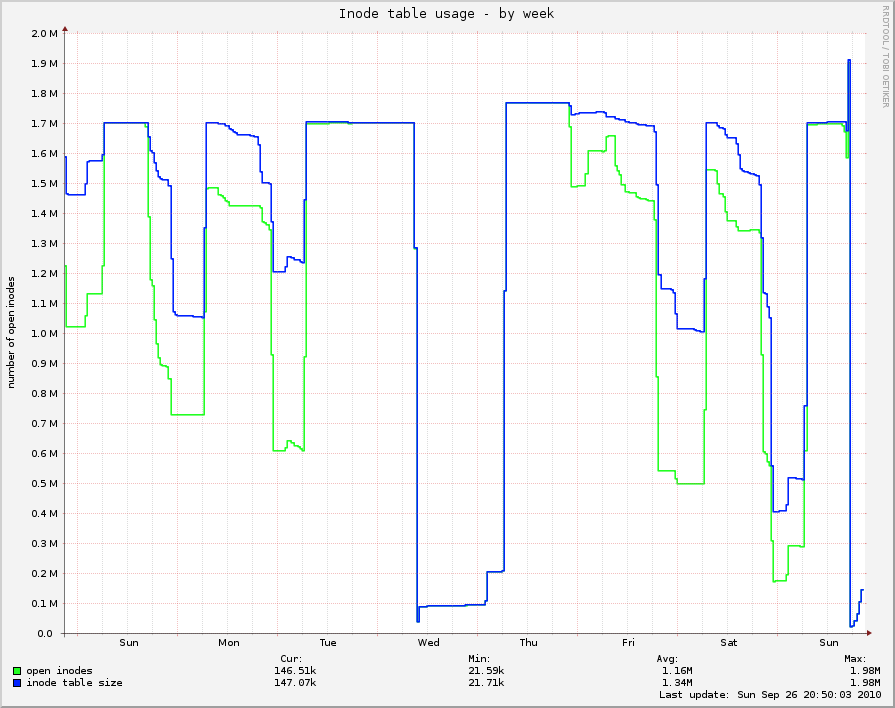Click the 0.5 M y-axis tick label

[x=45, y=484]
